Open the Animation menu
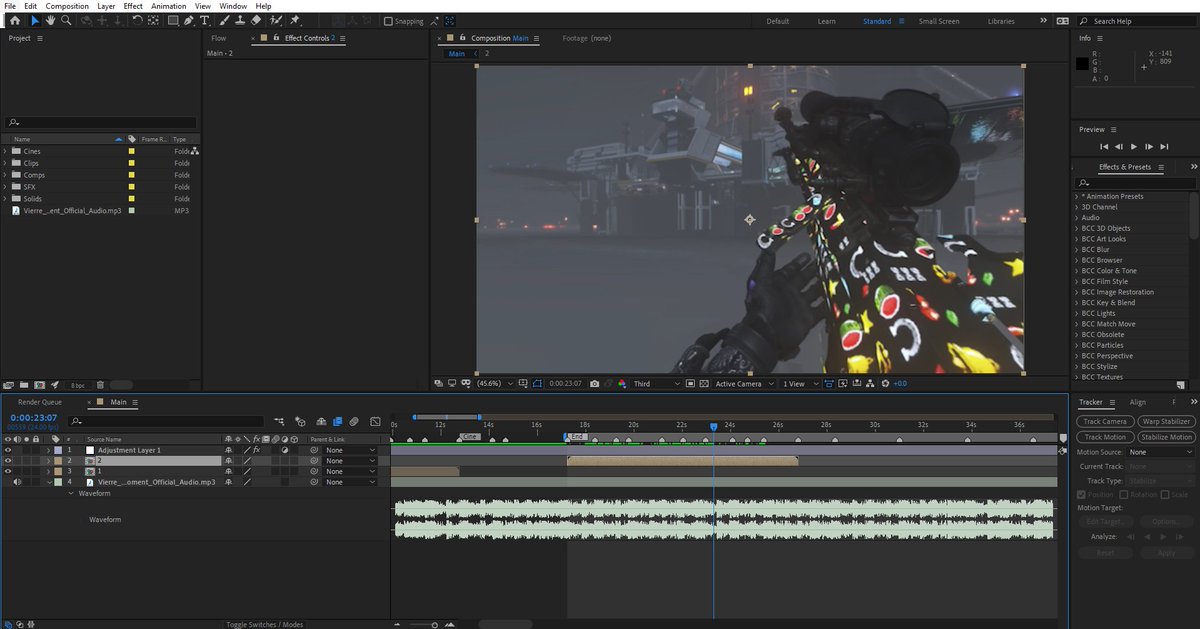Image resolution: width=1200 pixels, height=629 pixels. tap(168, 6)
